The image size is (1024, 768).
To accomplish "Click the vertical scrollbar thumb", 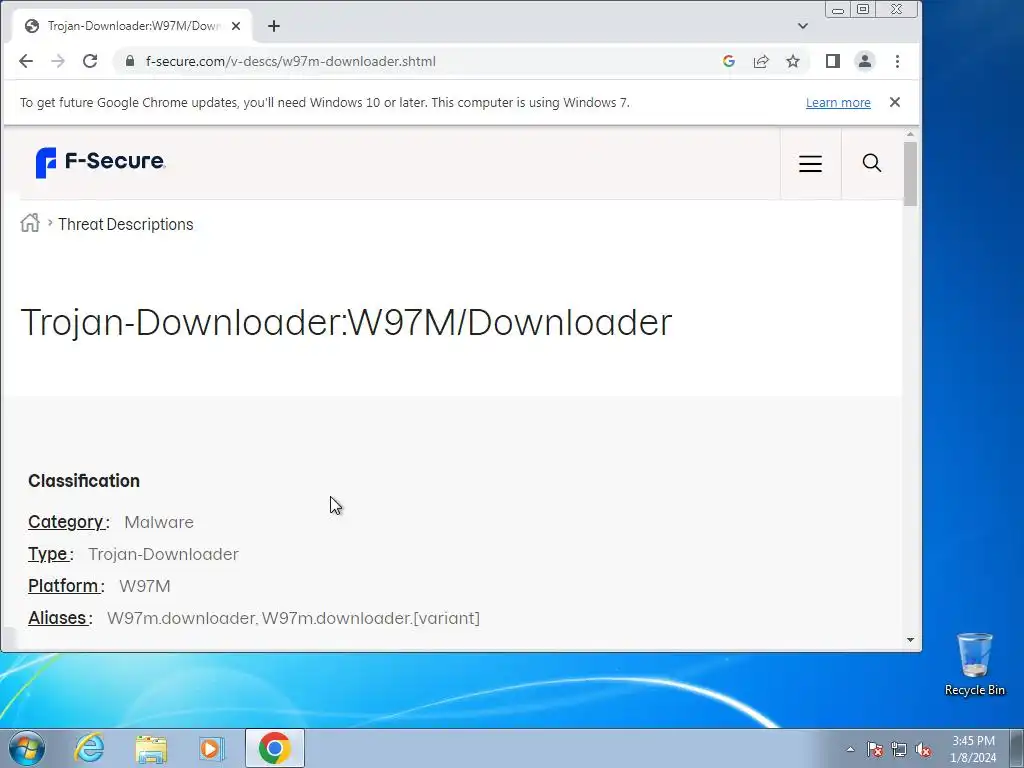I will pyautogui.click(x=910, y=173).
